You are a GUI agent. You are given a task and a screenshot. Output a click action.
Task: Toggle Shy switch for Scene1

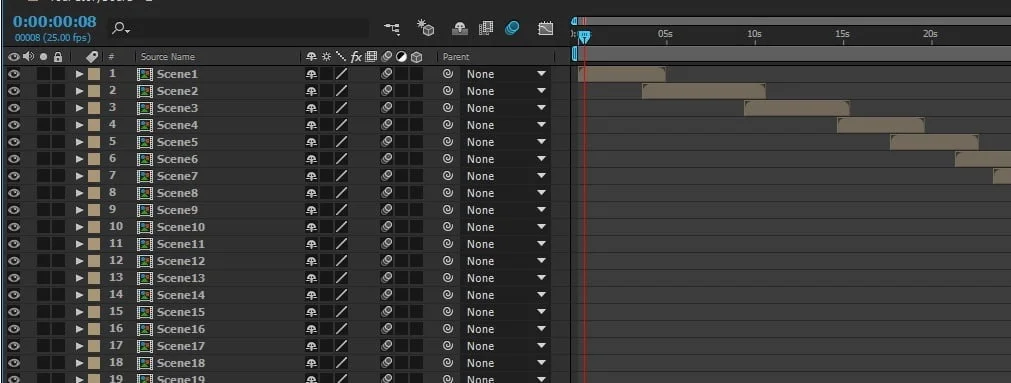[311, 74]
